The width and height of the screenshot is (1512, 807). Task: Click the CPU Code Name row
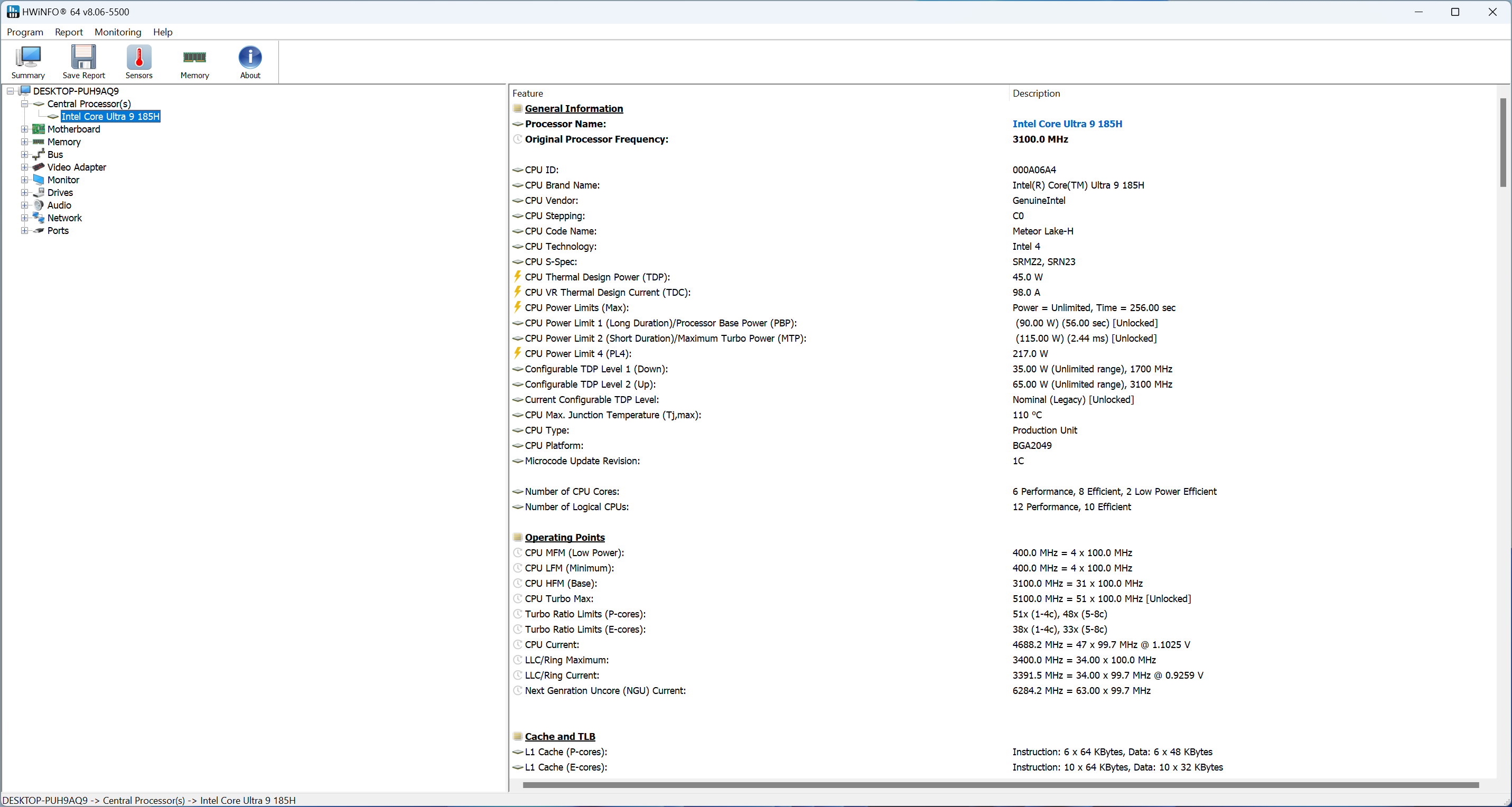1003,231
